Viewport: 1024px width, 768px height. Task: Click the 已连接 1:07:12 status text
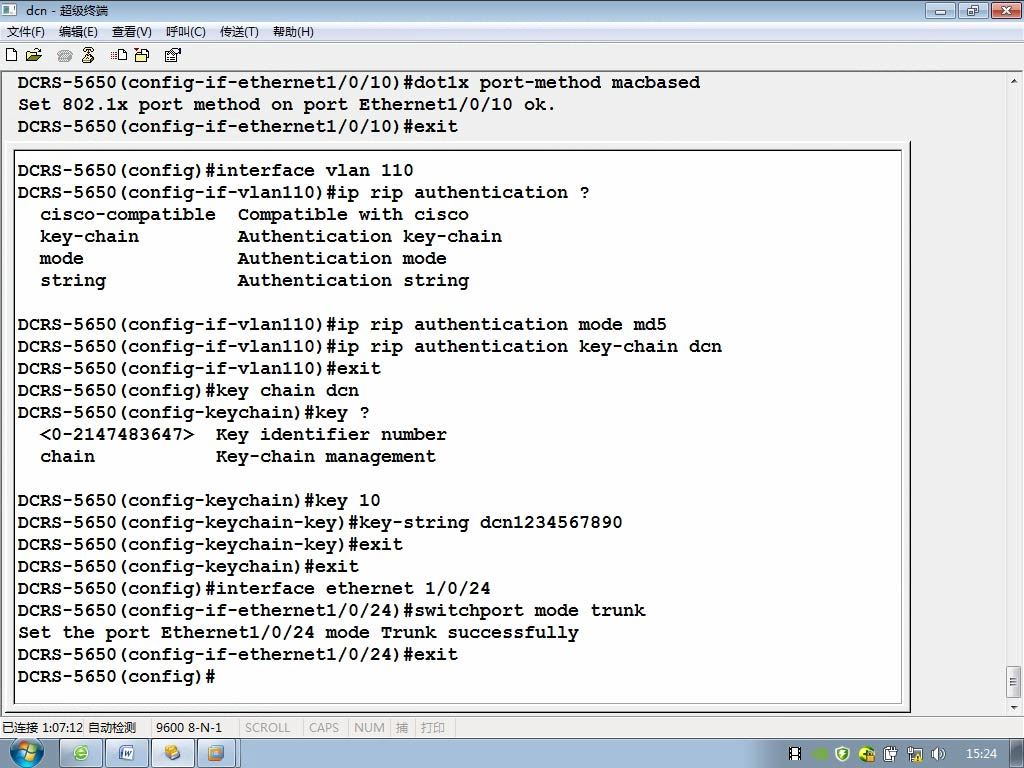click(42, 728)
